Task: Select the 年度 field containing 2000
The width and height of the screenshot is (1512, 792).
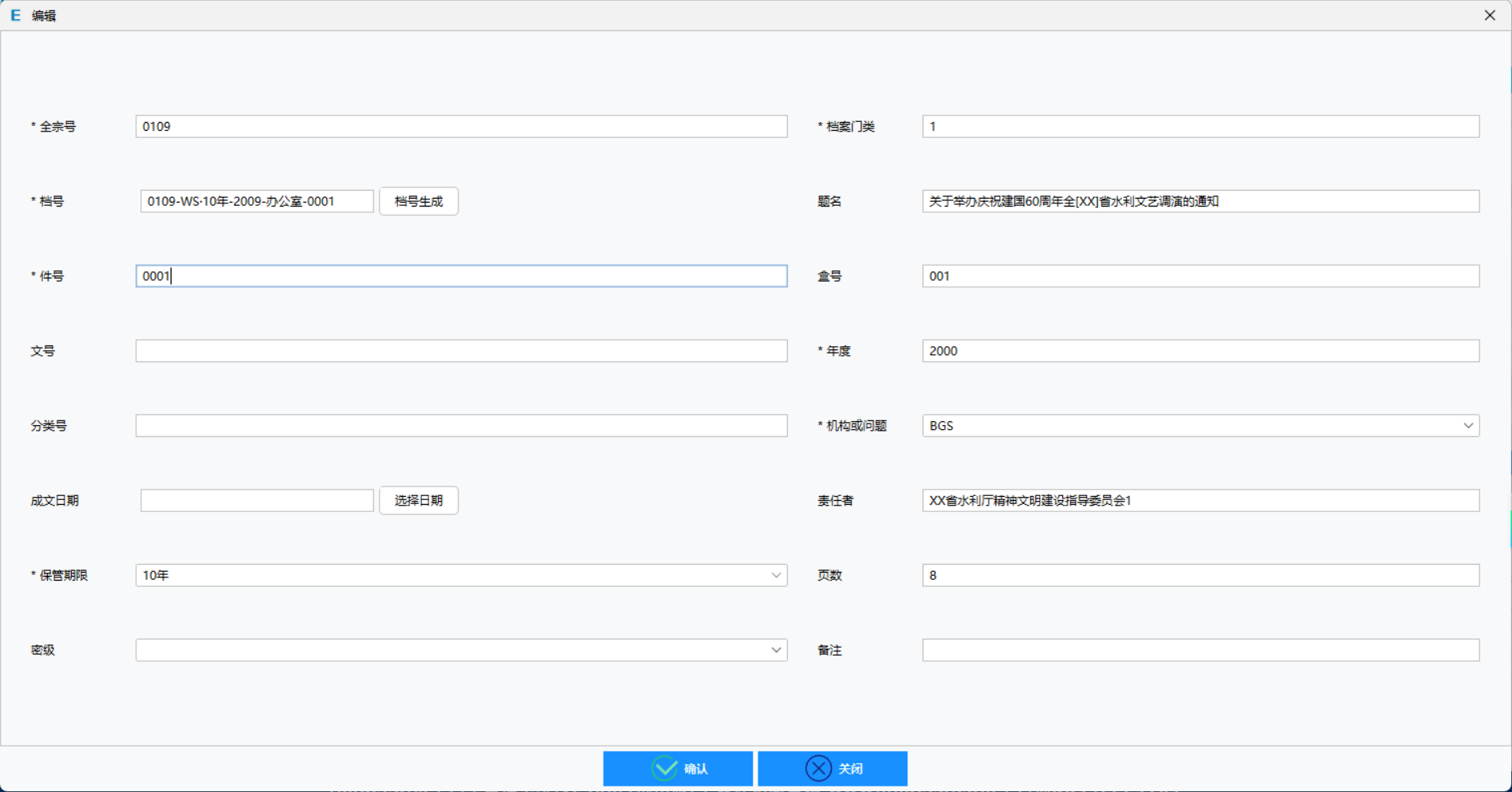Action: [1199, 351]
